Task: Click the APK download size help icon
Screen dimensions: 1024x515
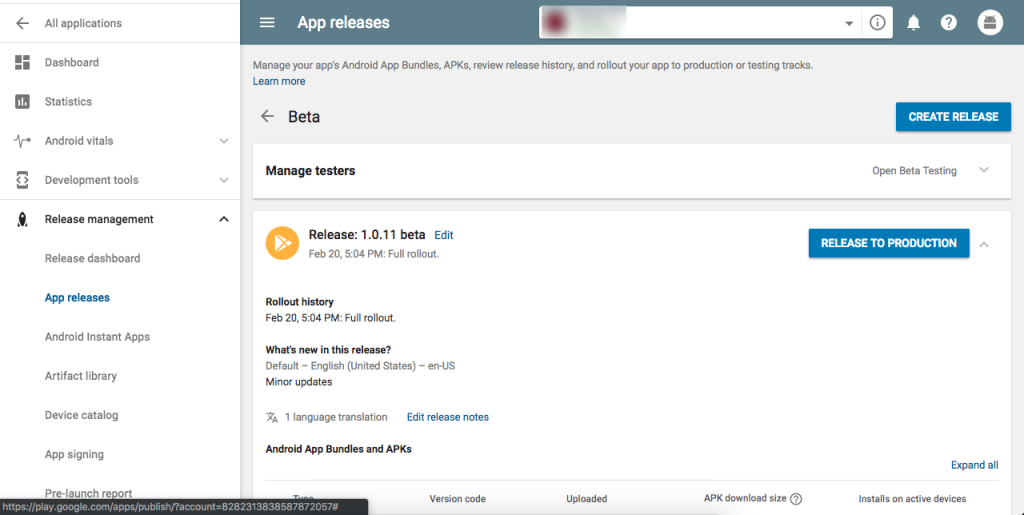Action: click(796, 498)
